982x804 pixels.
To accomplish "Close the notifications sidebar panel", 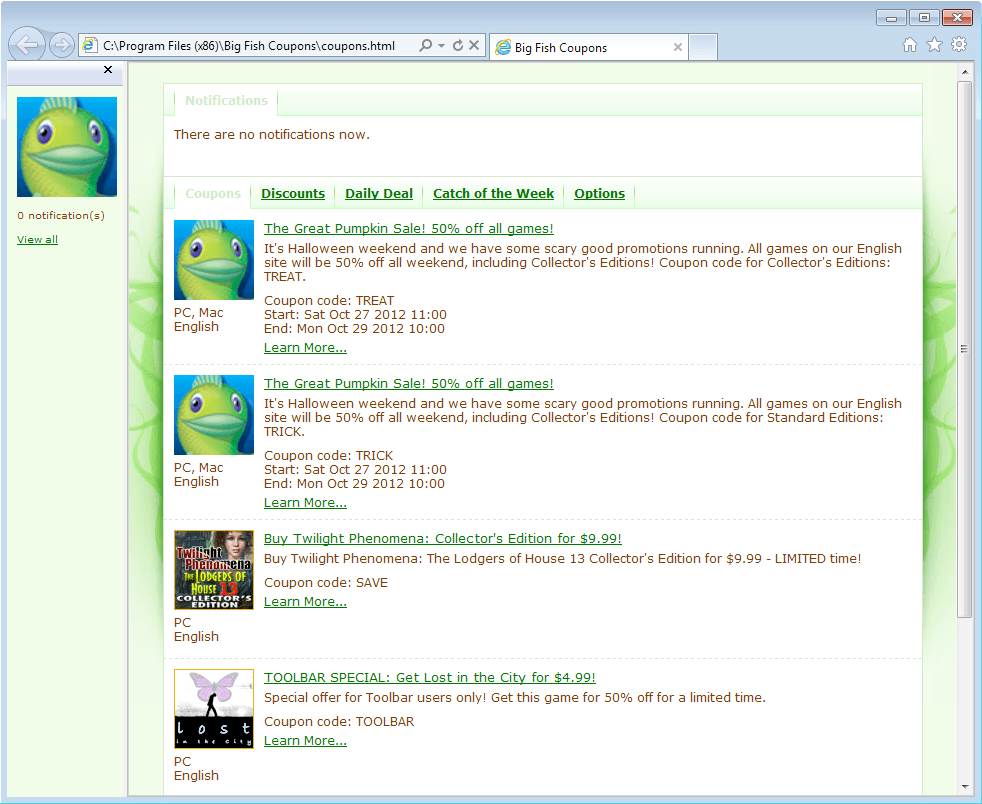I will (x=107, y=70).
